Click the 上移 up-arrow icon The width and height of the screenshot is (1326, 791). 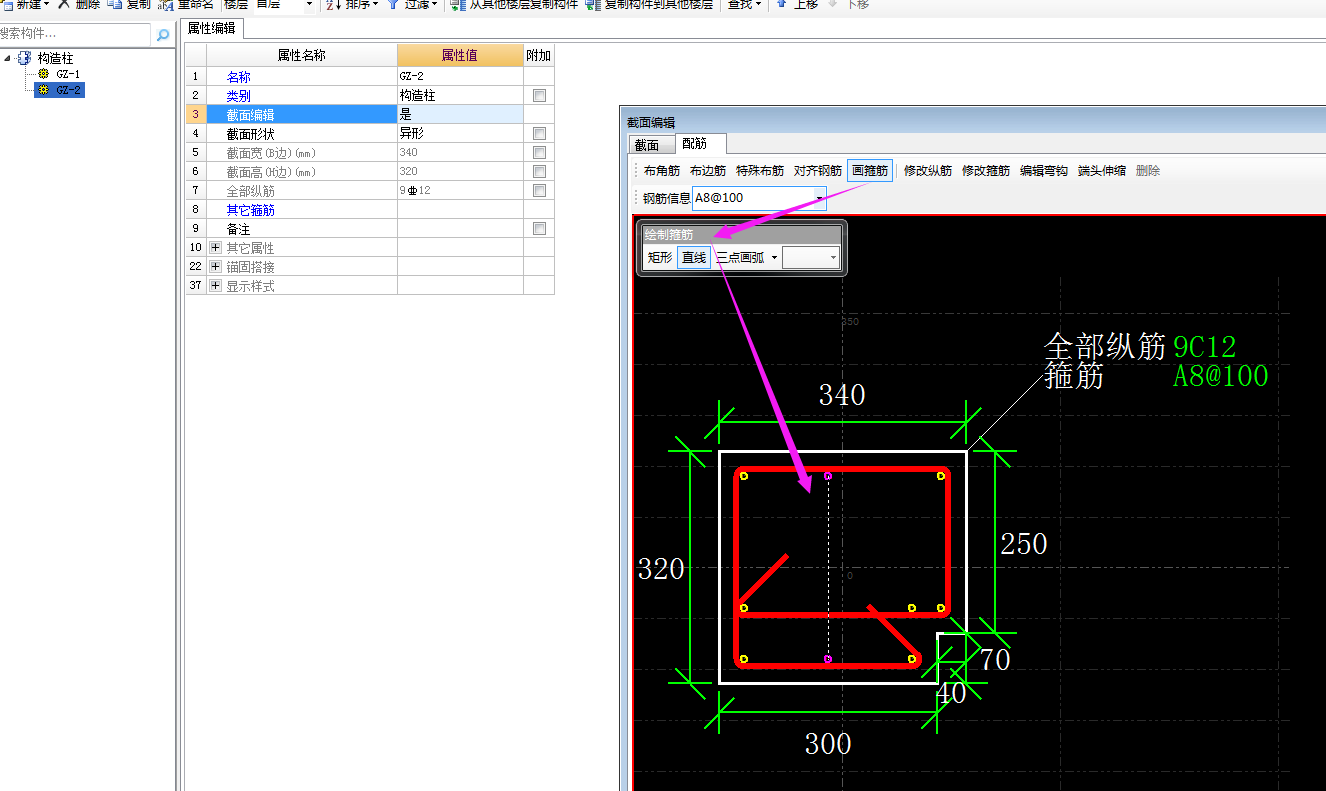(x=781, y=4)
